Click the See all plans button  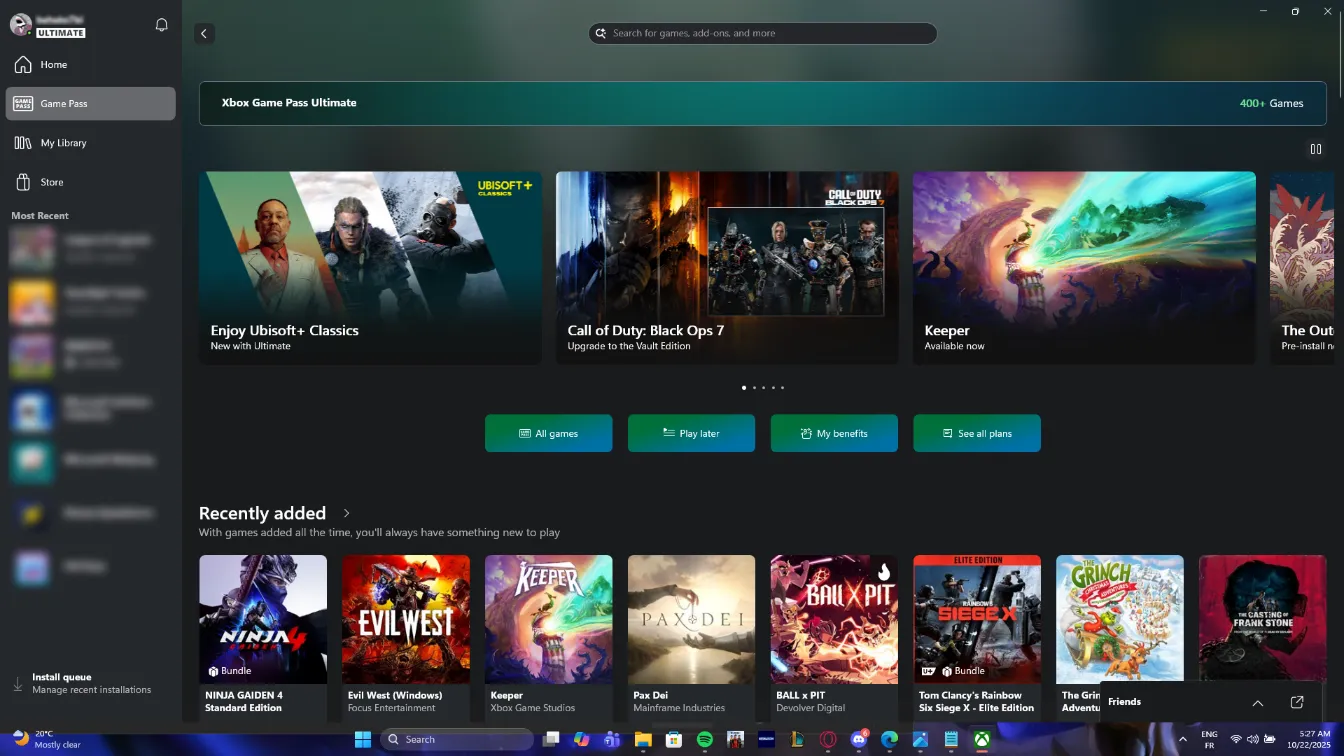click(977, 433)
